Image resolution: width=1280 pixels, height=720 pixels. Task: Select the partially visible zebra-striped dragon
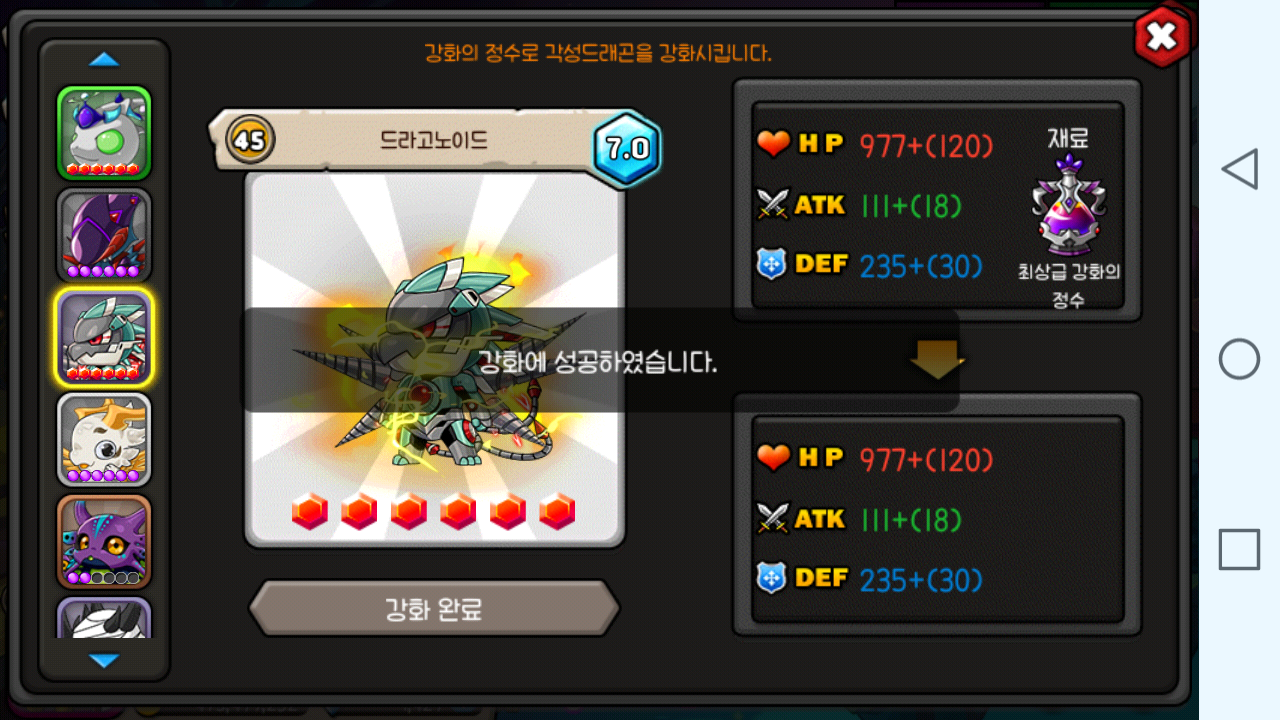click(104, 618)
